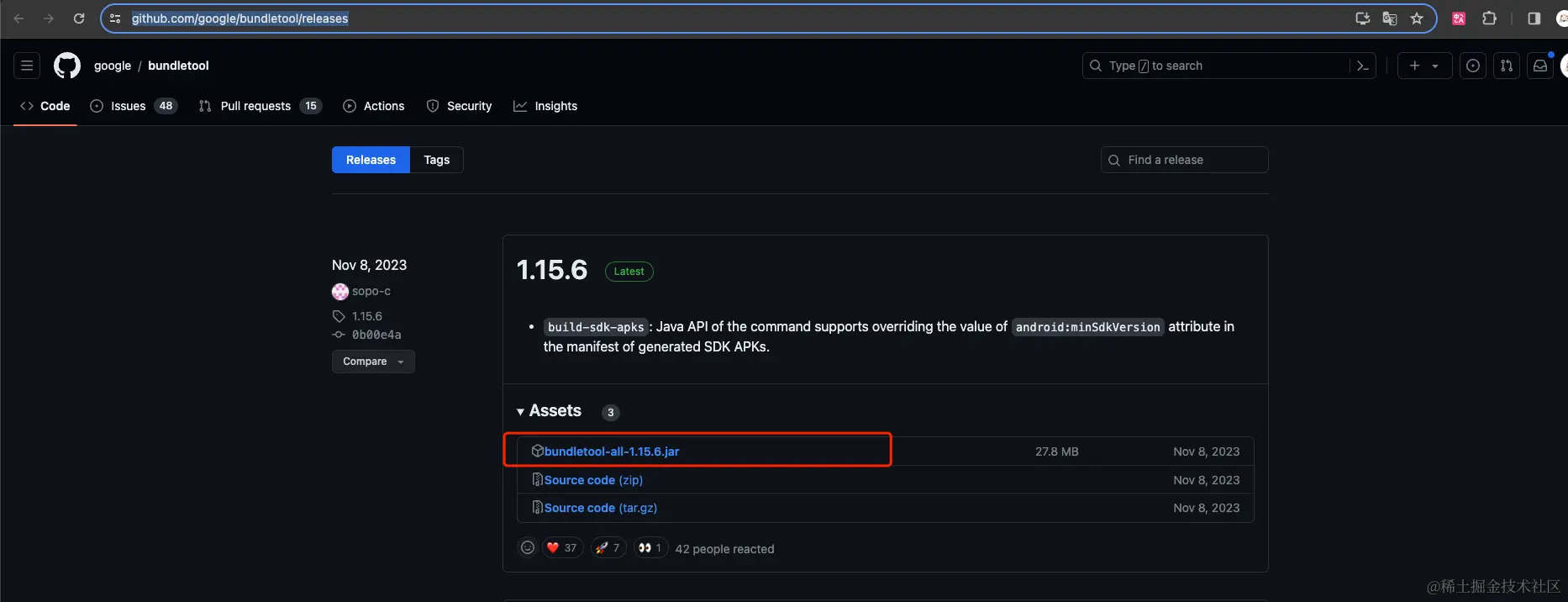The image size is (1568, 602).
Task: Bookmark this page with the star icon
Action: (x=1417, y=18)
